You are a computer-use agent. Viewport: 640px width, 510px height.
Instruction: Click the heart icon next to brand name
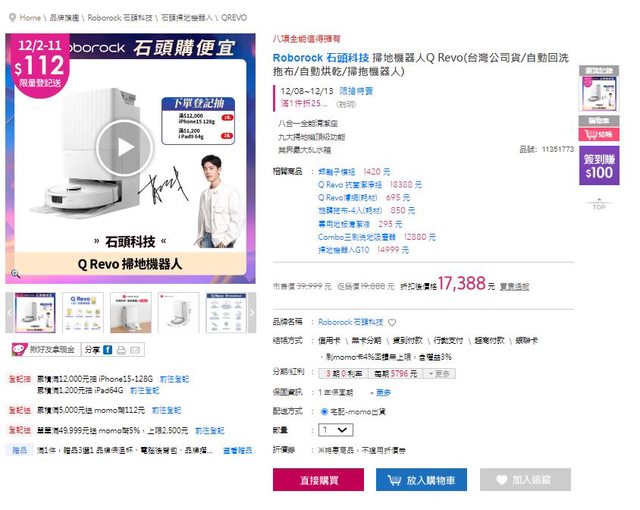[x=392, y=323]
